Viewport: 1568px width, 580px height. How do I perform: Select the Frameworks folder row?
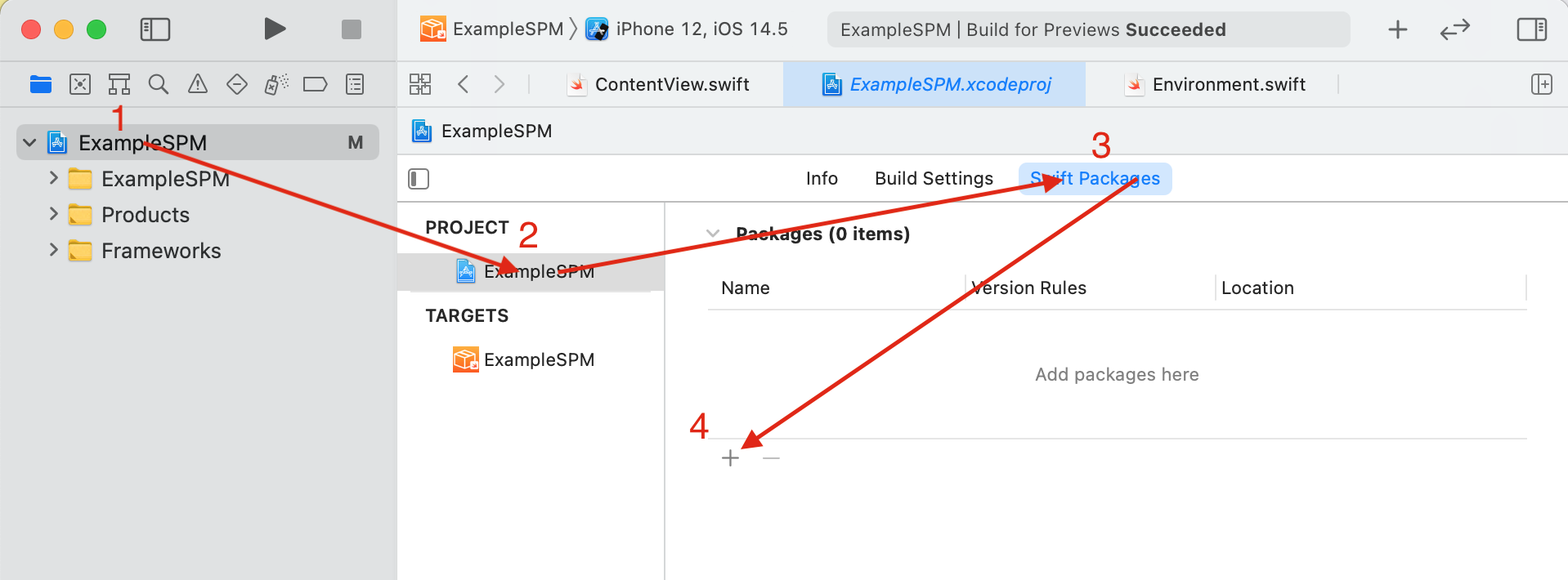pos(198,250)
